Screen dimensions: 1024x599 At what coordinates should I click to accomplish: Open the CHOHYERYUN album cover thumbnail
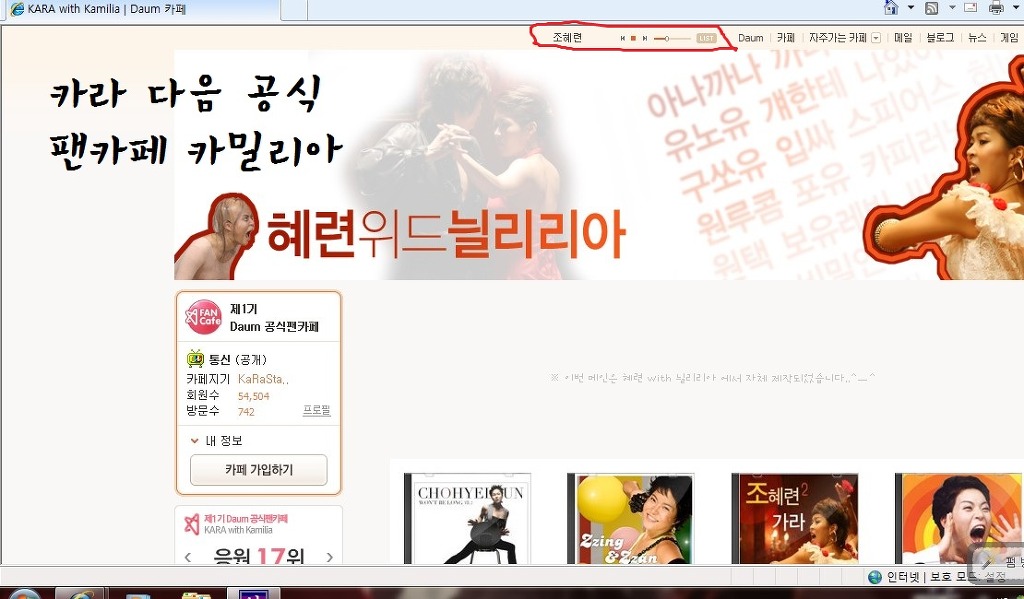tap(468, 519)
